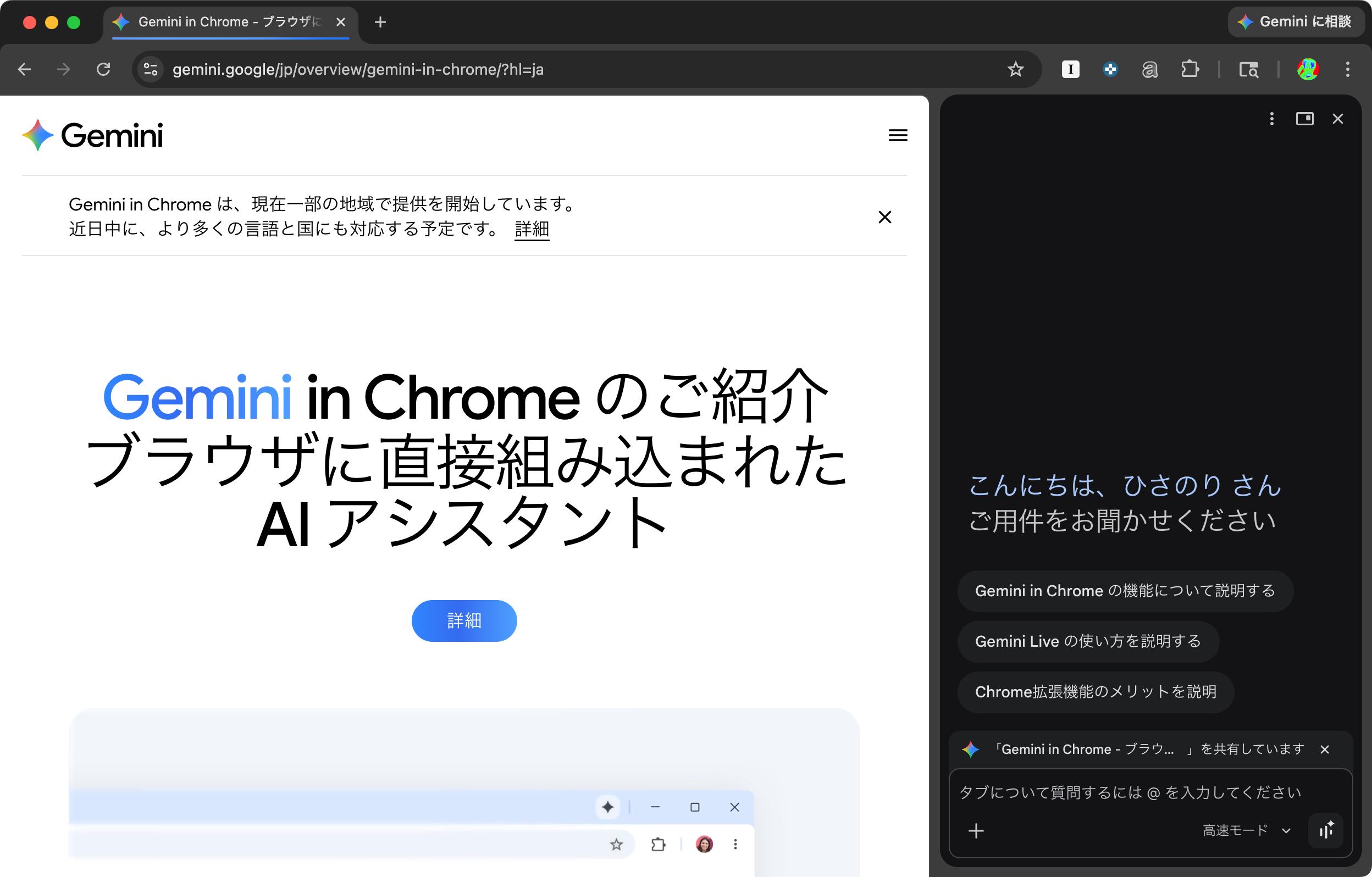Go back using the browser back arrow
Viewport: 1372px width, 877px height.
(24, 69)
